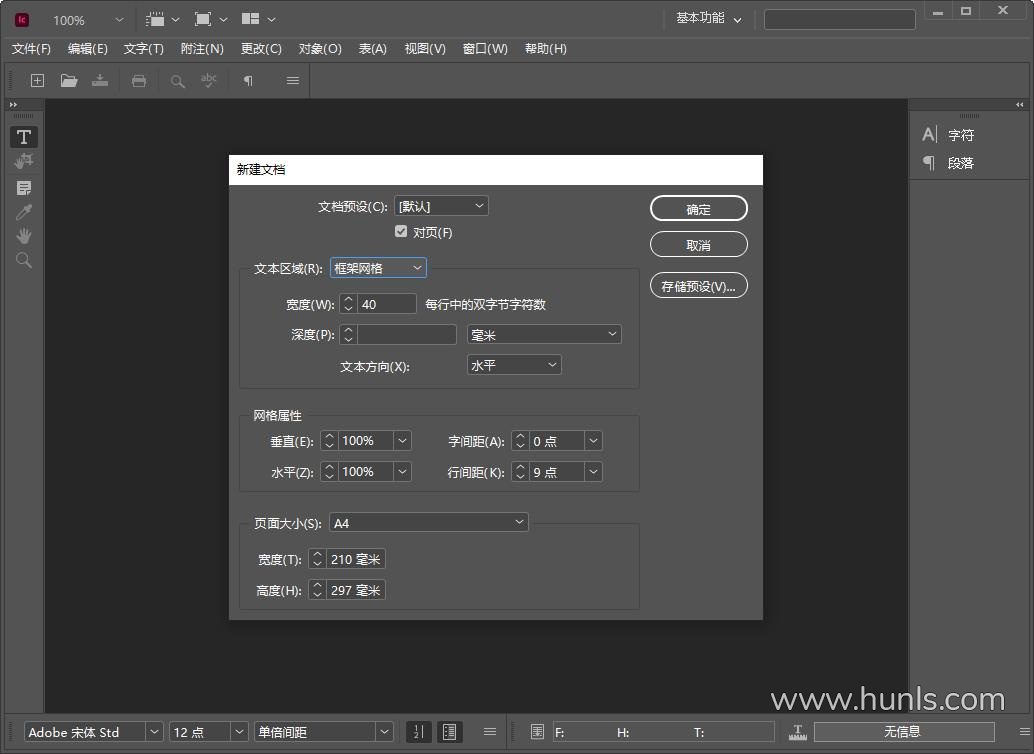Open the 文本方向 水平 dropdown

point(514,365)
